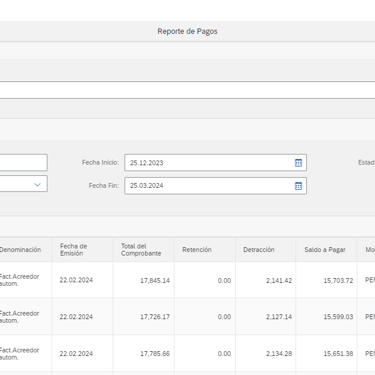
Task: Click the Saldo a Pagar value 15,703.72
Action: [x=338, y=281]
